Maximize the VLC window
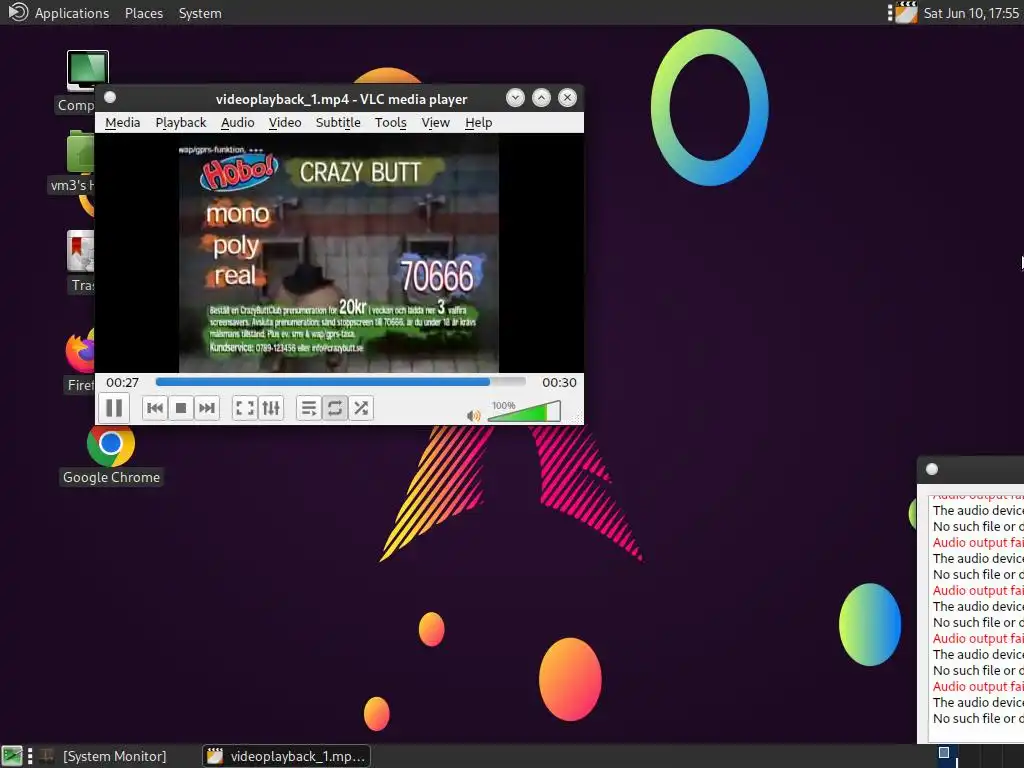 click(x=541, y=98)
